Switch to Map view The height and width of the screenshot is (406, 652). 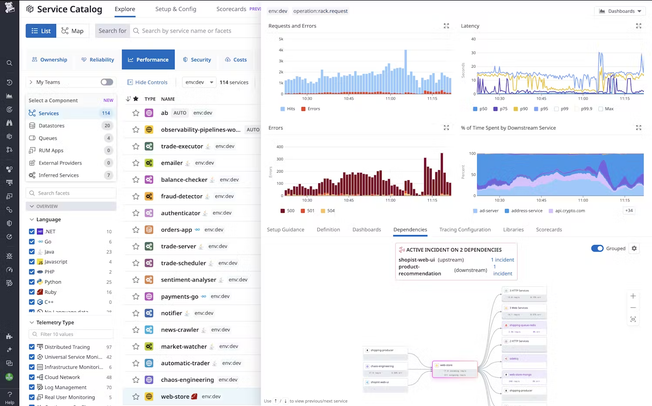73,31
